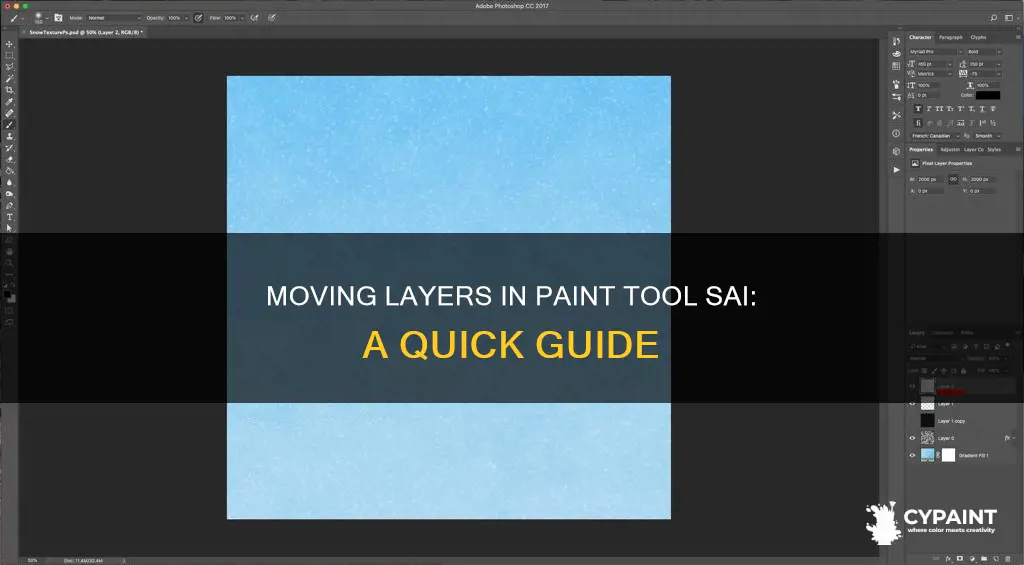Open the Brush panel from the options bar

tap(58, 18)
